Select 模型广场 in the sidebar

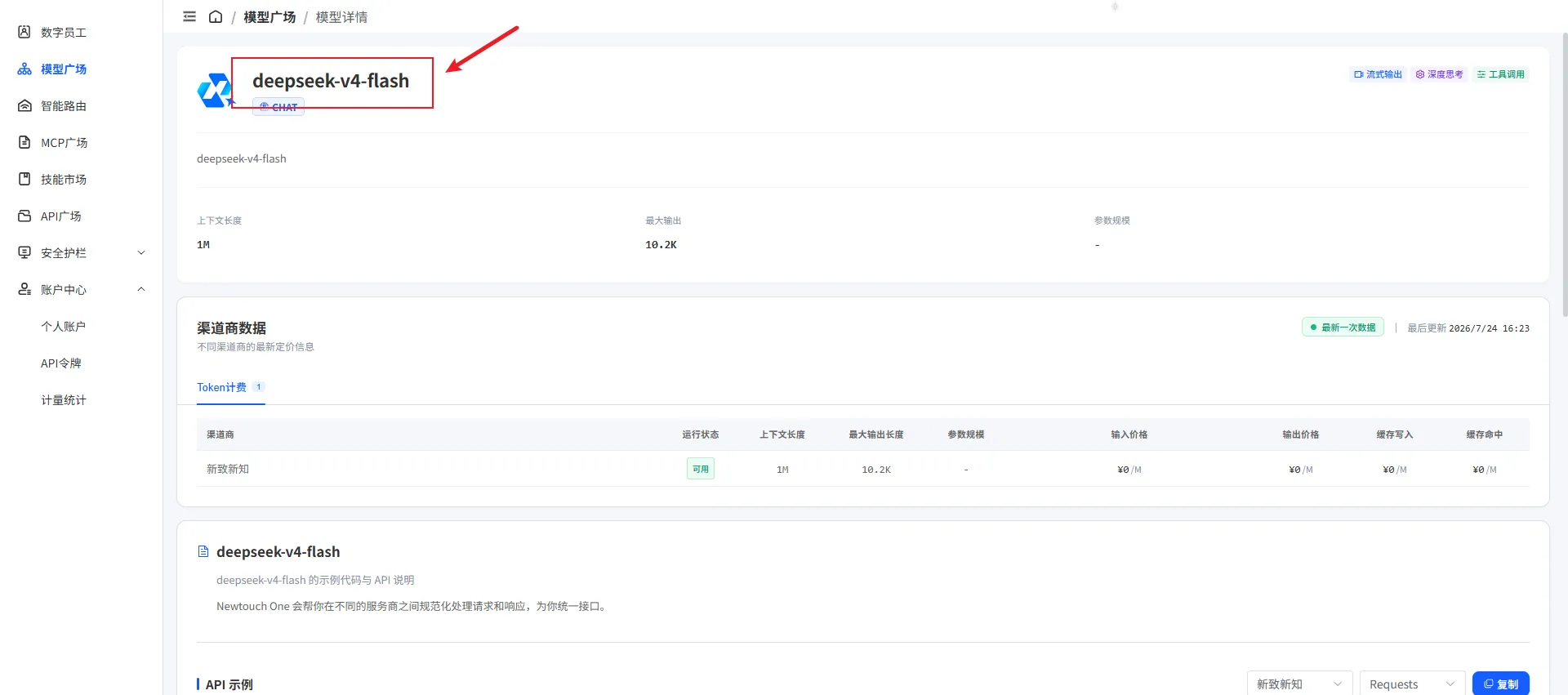pyautogui.click(x=64, y=69)
